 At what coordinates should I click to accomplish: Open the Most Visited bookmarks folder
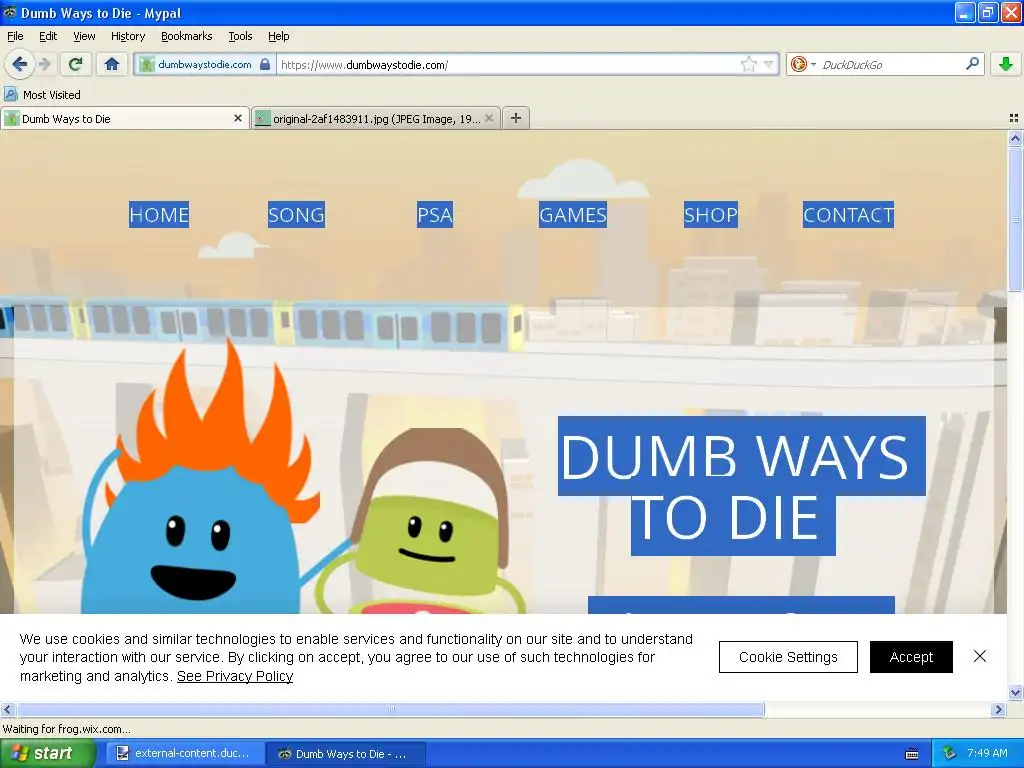coord(43,95)
